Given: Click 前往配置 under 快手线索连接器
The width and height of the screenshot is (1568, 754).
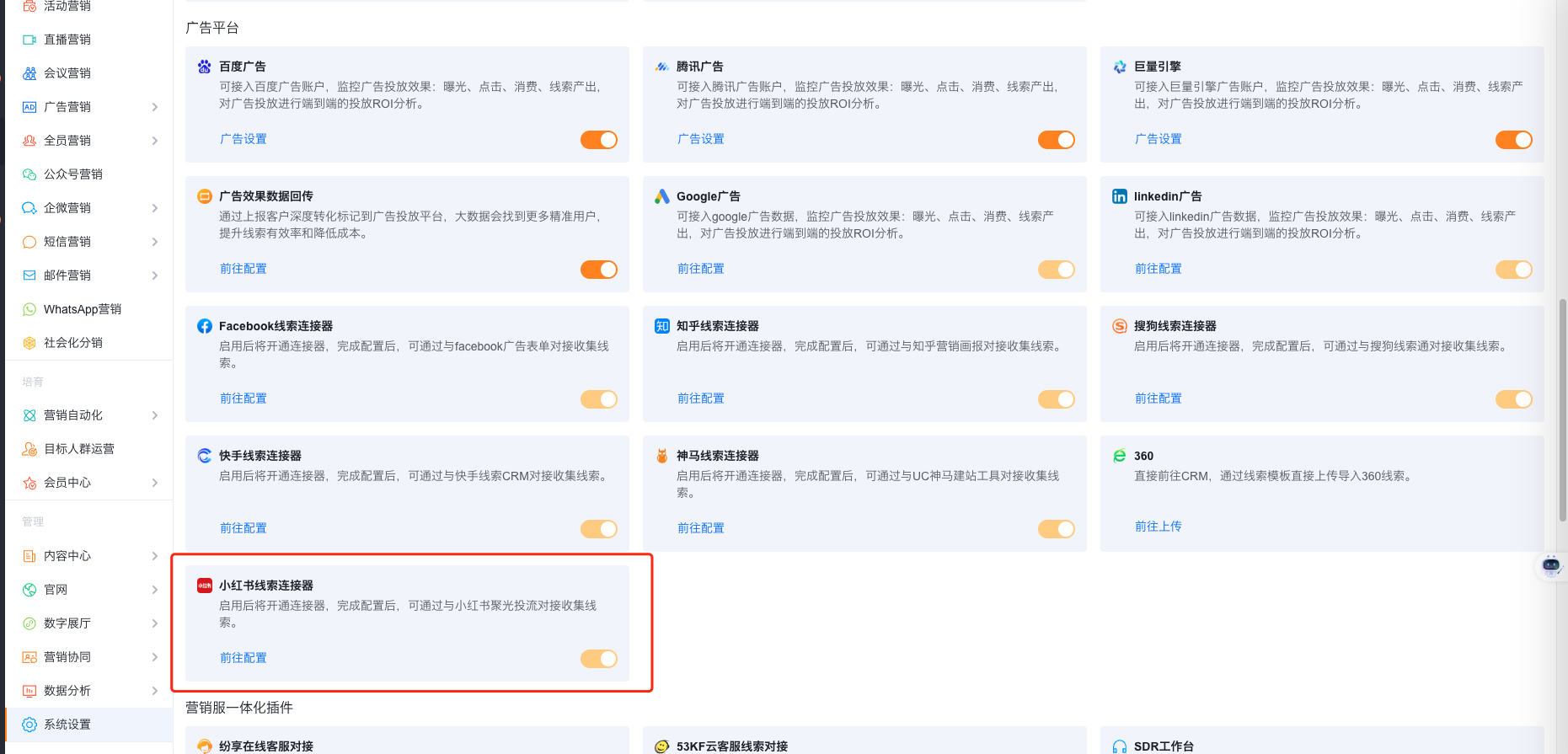Looking at the screenshot, I should [x=243, y=528].
